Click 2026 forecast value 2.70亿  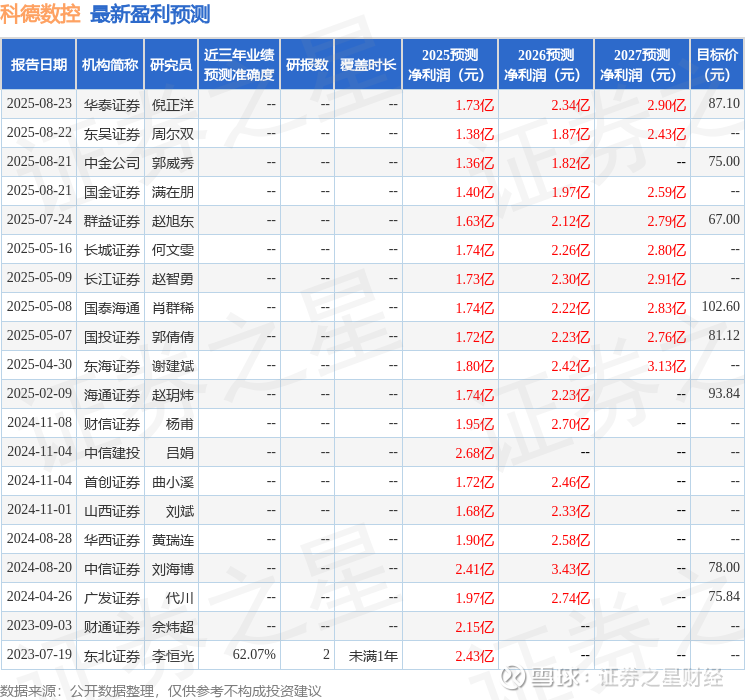(x=570, y=424)
